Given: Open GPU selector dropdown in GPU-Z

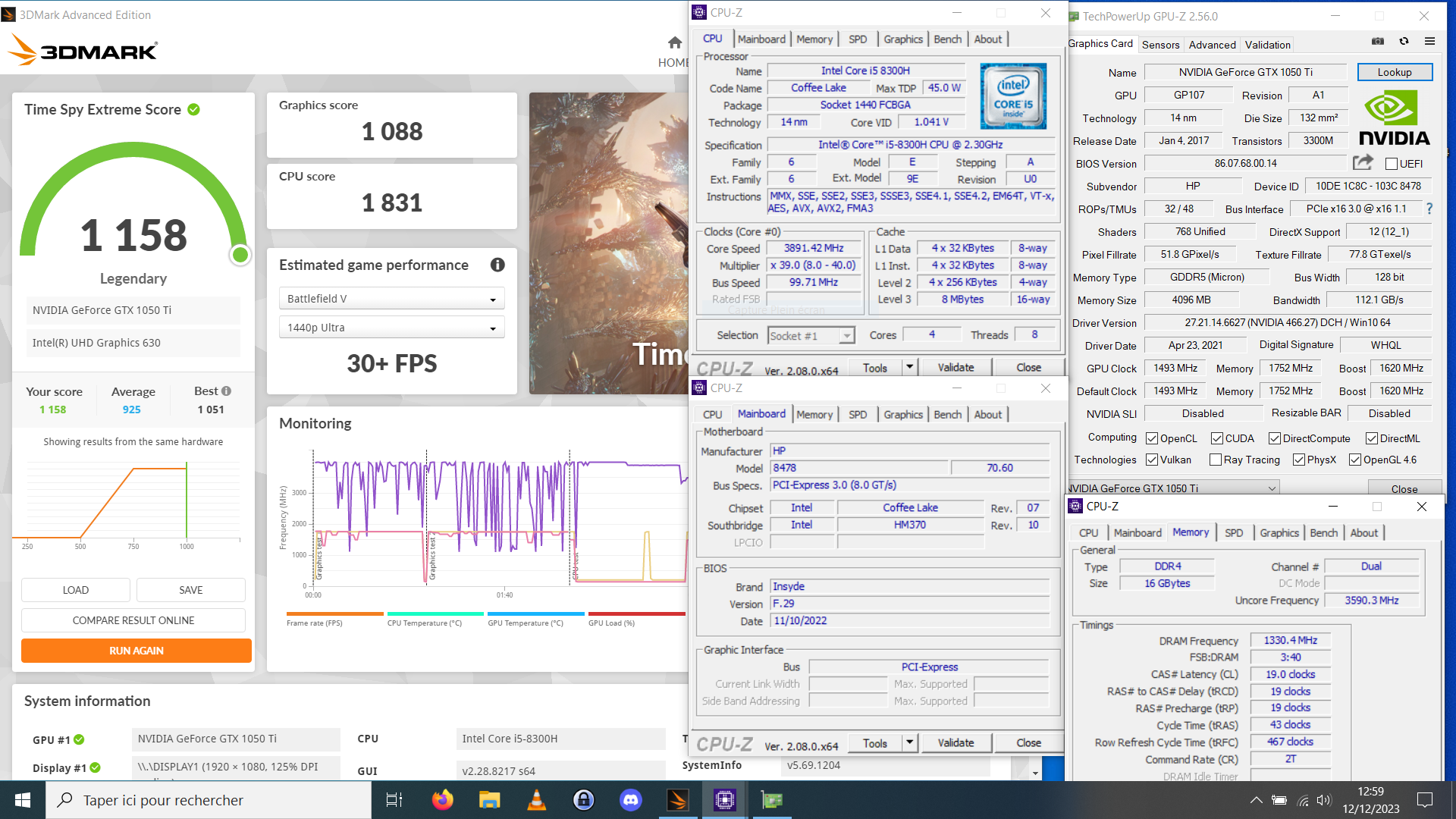Looking at the screenshot, I should (x=1173, y=488).
